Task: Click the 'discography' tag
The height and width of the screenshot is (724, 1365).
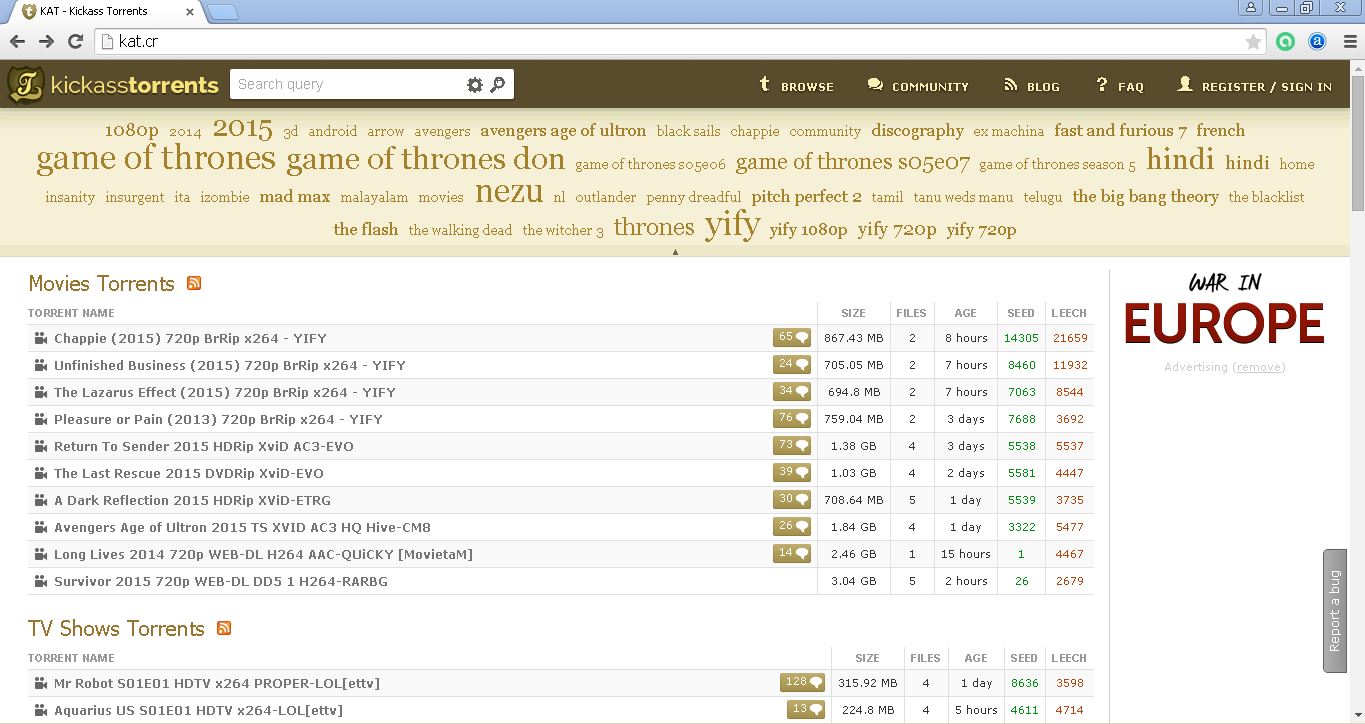Action: click(x=917, y=131)
